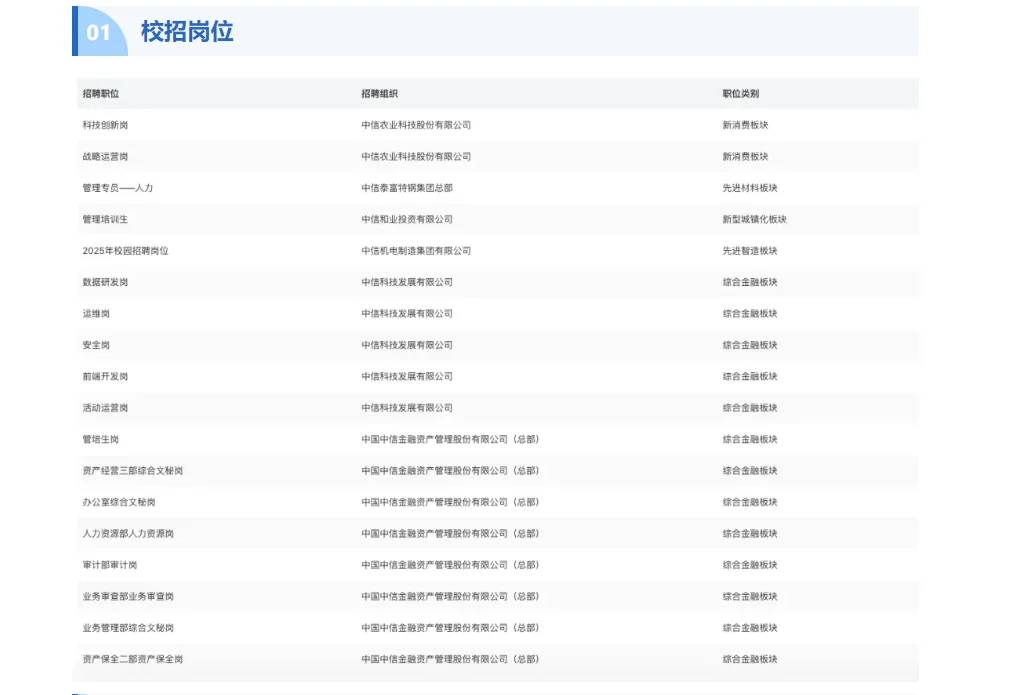
Task: Click 综合金融板块 in the 资产保全二部资产保全岗 row
Action: click(750, 660)
